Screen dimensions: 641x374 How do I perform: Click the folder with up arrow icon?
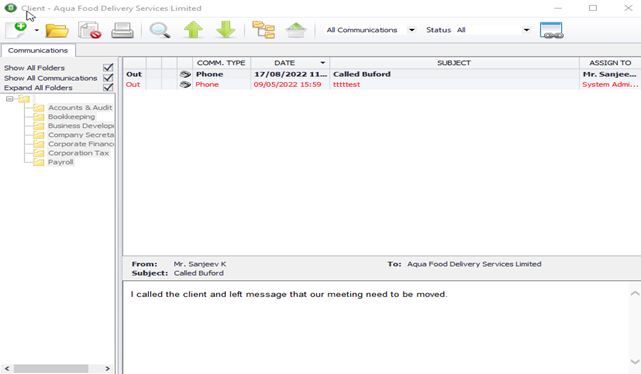pos(296,30)
